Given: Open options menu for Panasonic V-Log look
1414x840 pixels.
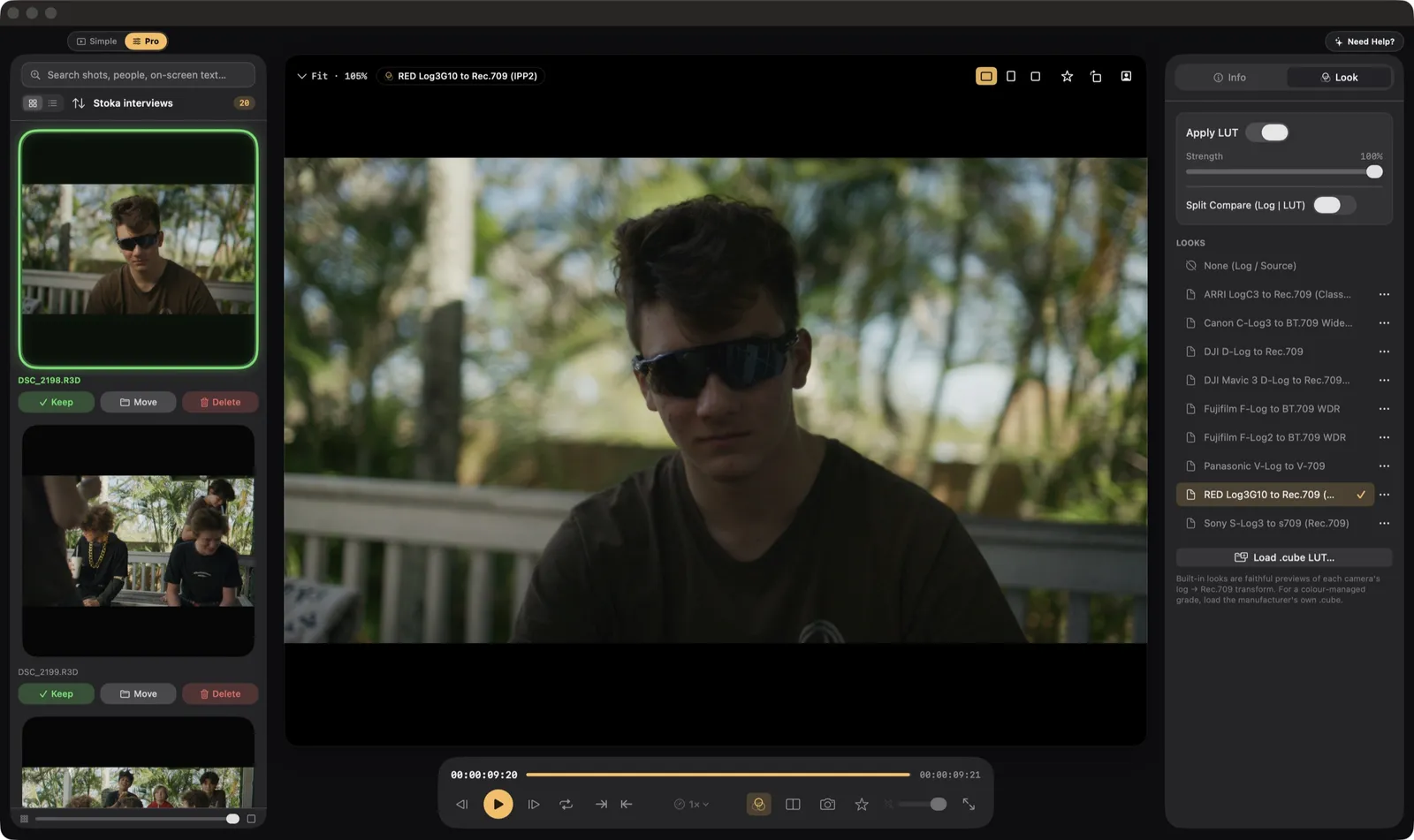Looking at the screenshot, I should point(1384,466).
